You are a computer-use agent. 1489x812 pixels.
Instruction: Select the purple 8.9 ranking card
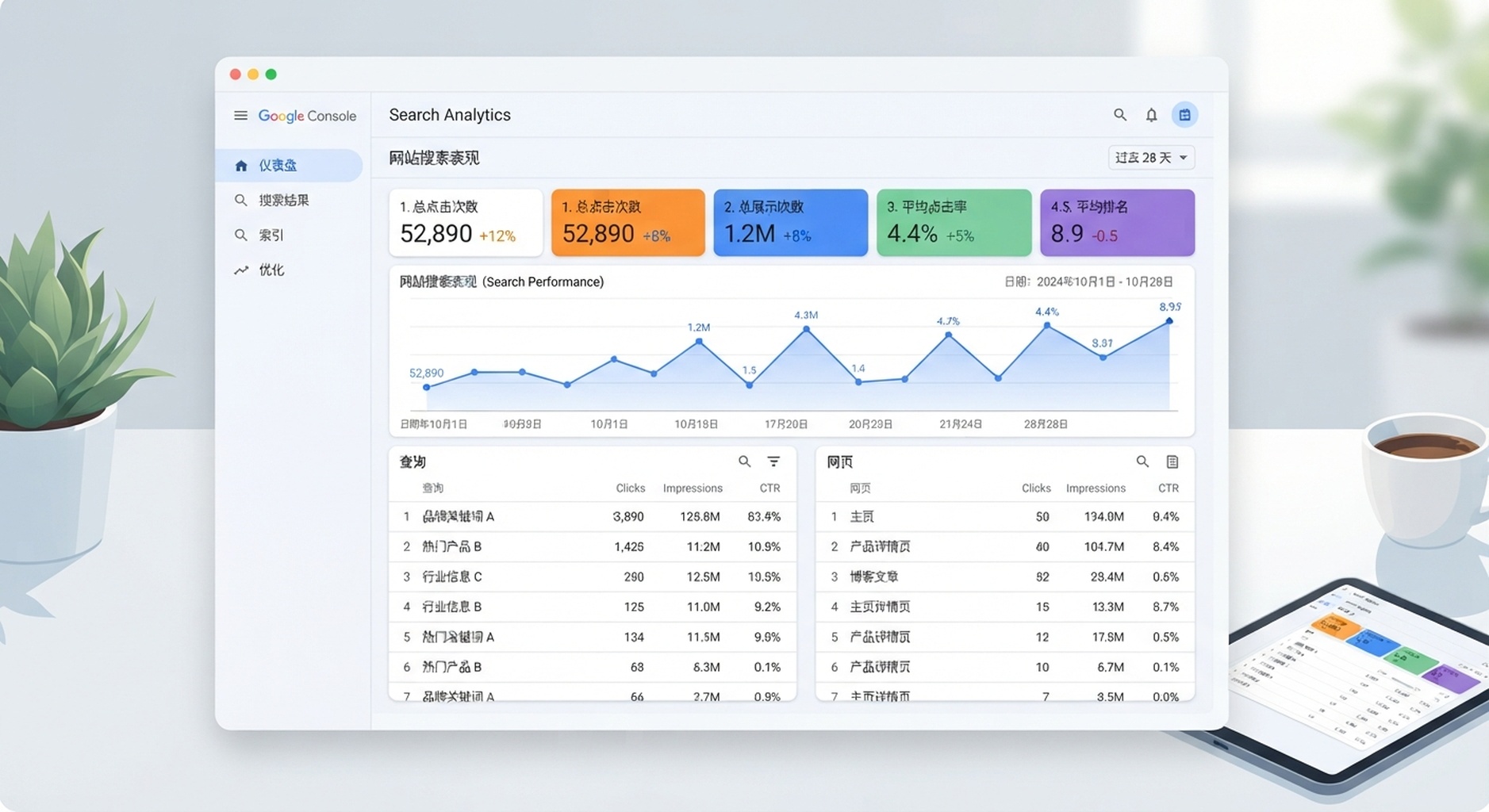tap(1117, 222)
